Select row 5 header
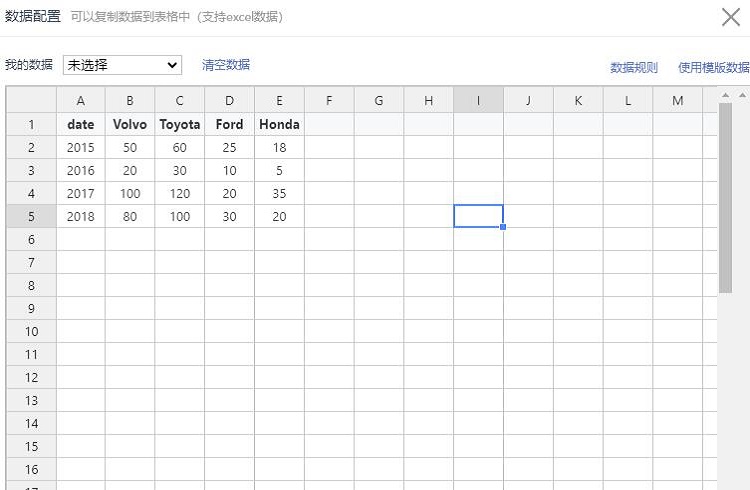750x490 pixels. [31, 216]
